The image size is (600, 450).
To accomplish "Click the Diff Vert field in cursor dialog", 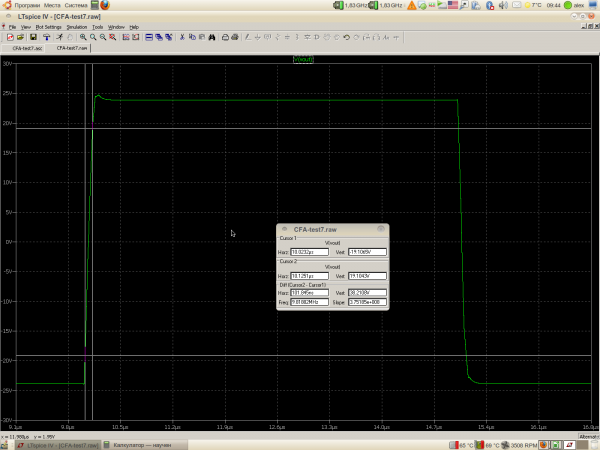I will 367,293.
